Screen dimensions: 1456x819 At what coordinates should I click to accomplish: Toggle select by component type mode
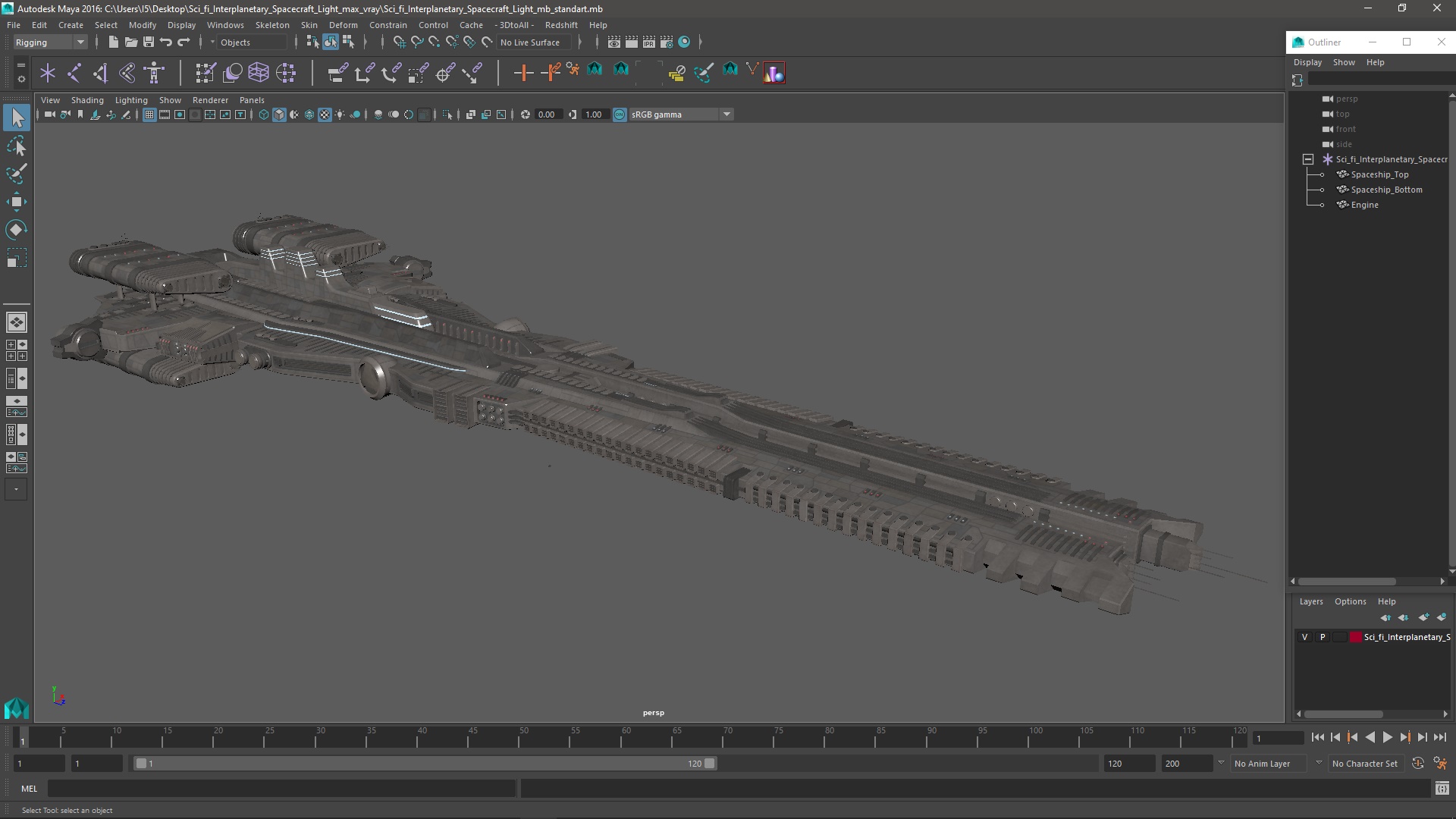tap(348, 42)
